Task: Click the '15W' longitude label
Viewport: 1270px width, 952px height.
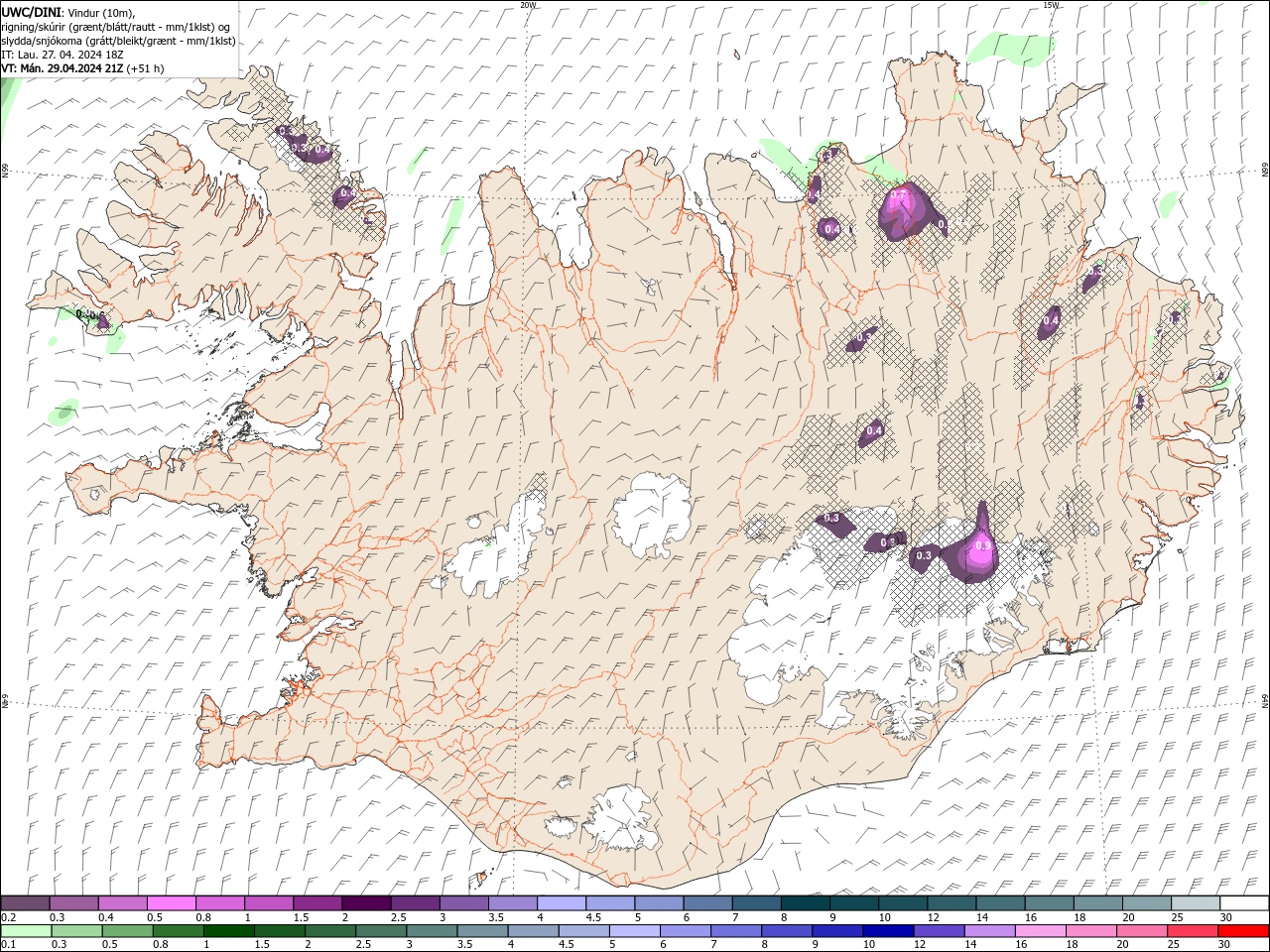Action: coord(1051,5)
